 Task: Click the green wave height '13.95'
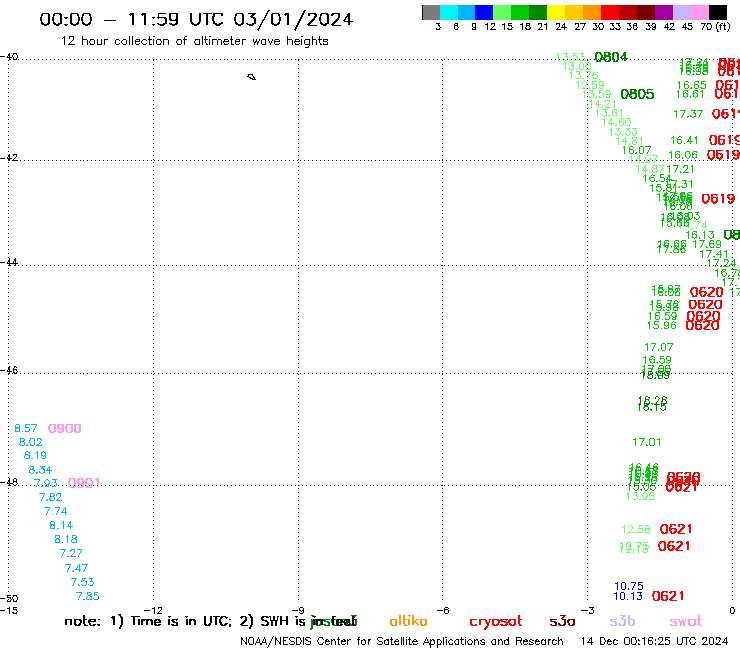[x=640, y=496]
